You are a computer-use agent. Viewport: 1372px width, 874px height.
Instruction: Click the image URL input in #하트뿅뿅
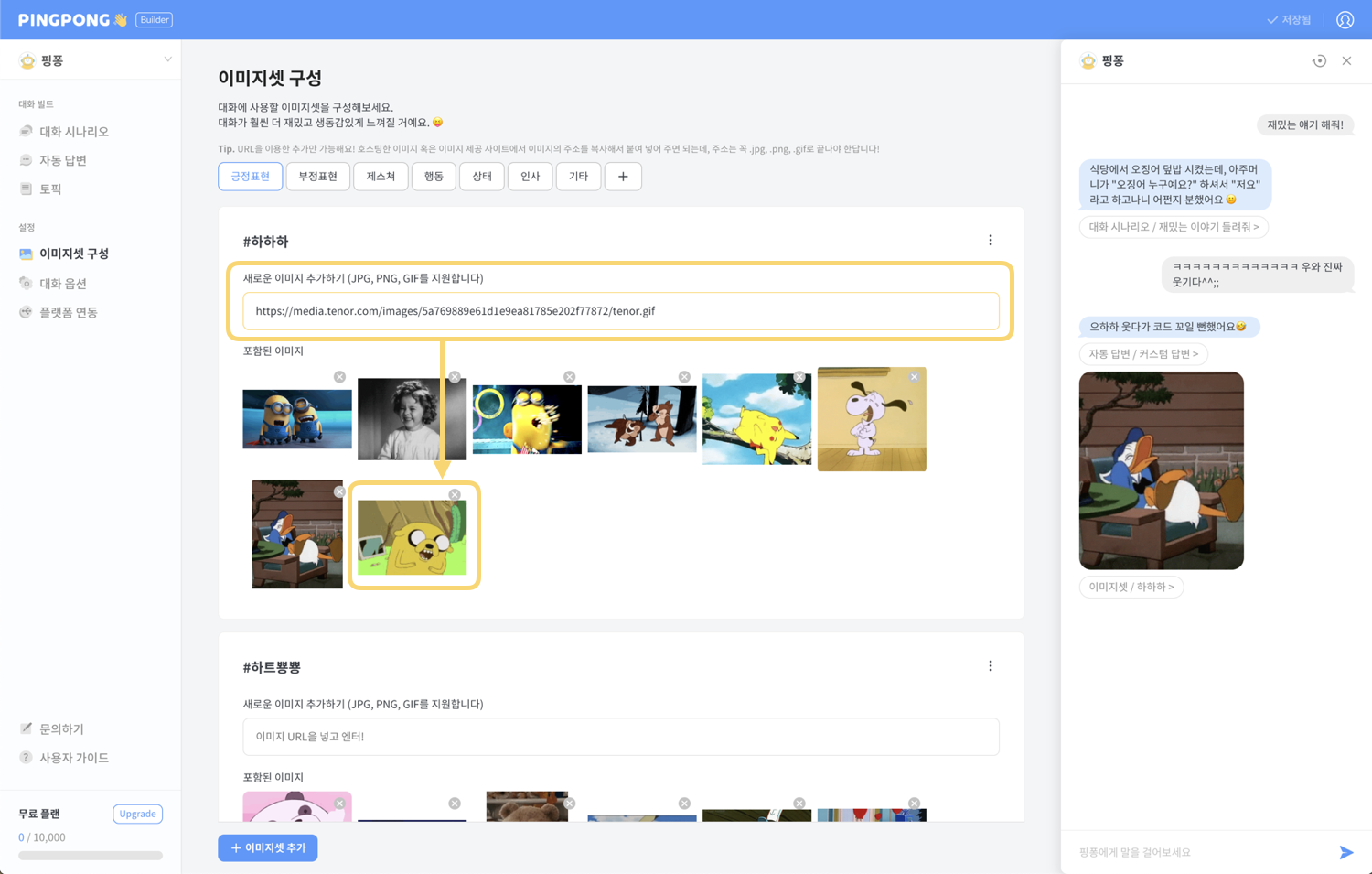[x=621, y=737]
